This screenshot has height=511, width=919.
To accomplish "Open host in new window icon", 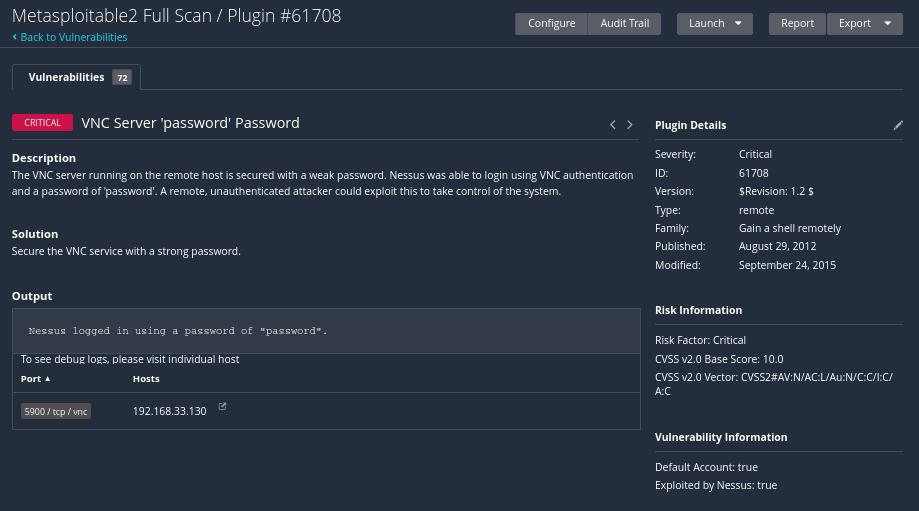I will [x=222, y=407].
